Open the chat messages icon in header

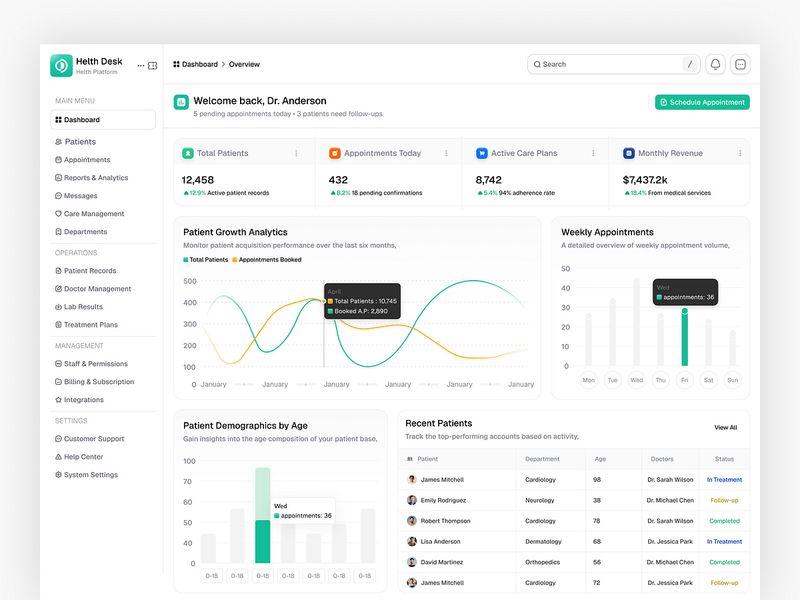740,64
